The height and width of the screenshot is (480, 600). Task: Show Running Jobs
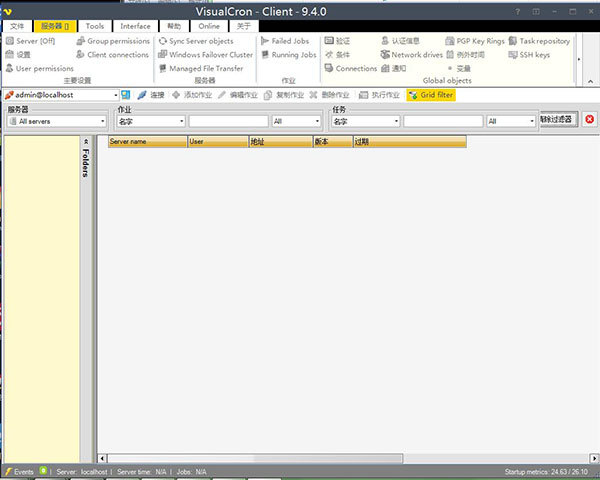pos(289,54)
